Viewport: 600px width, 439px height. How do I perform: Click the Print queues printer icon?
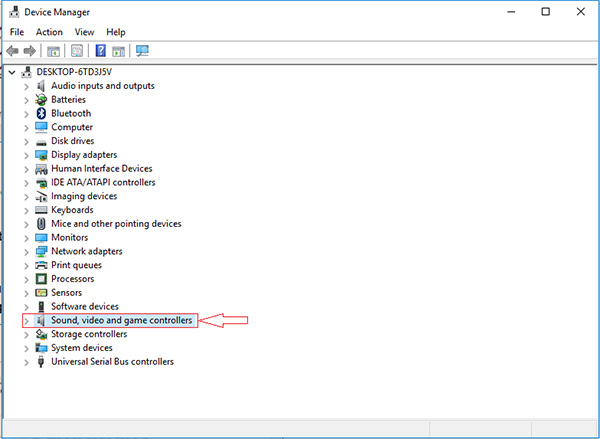pyautogui.click(x=41, y=265)
